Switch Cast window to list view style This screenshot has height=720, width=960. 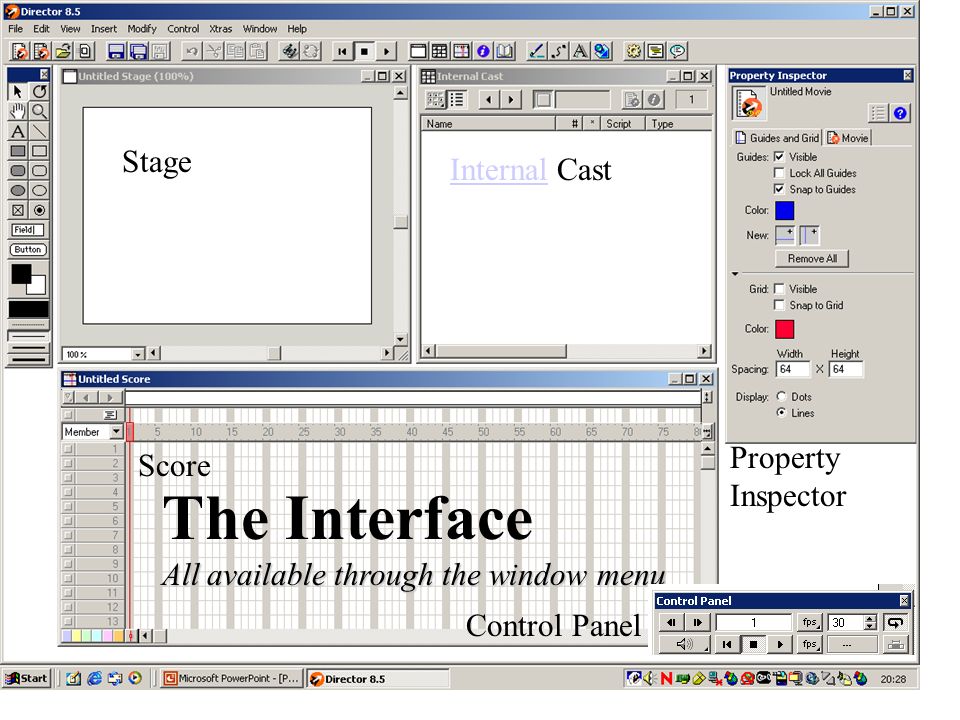point(457,99)
